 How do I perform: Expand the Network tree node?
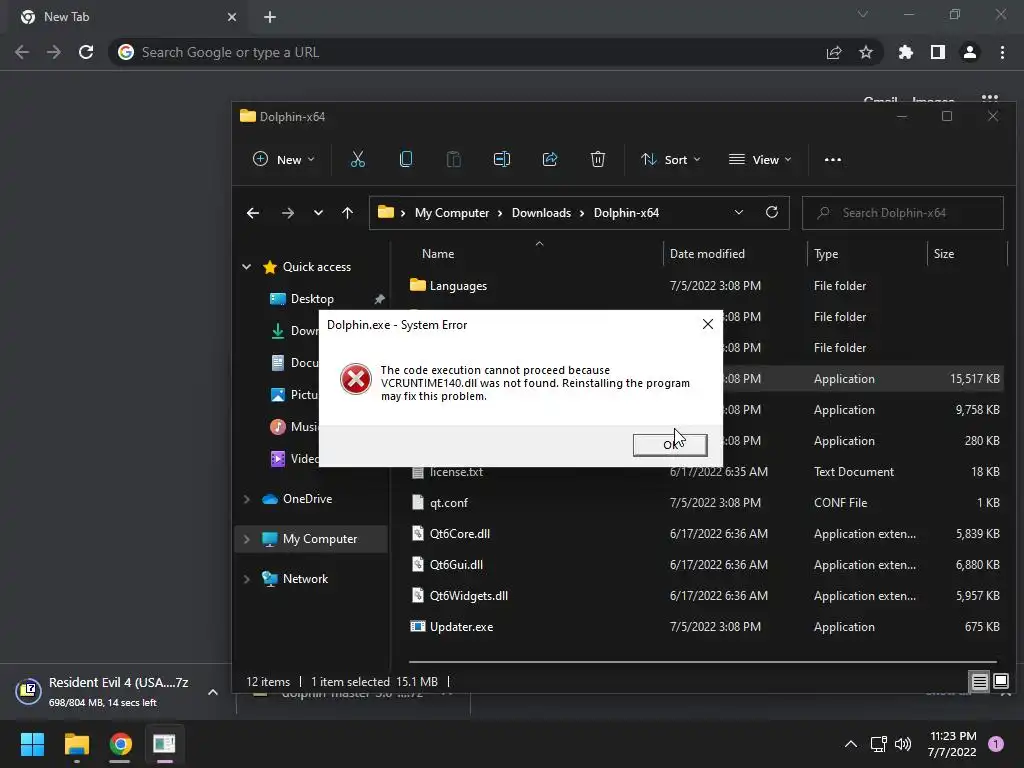click(246, 579)
